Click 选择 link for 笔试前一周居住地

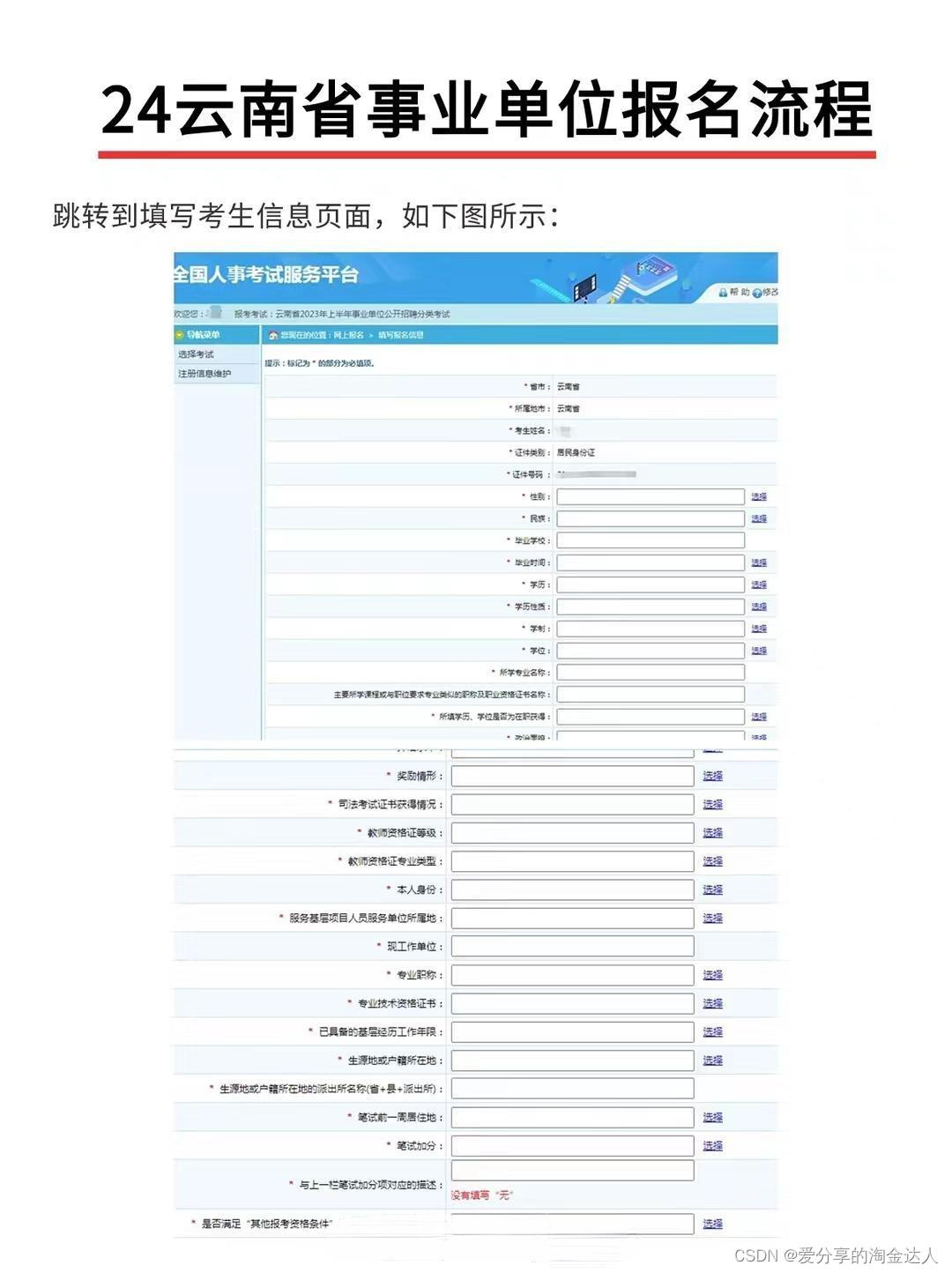pyautogui.click(x=712, y=1117)
